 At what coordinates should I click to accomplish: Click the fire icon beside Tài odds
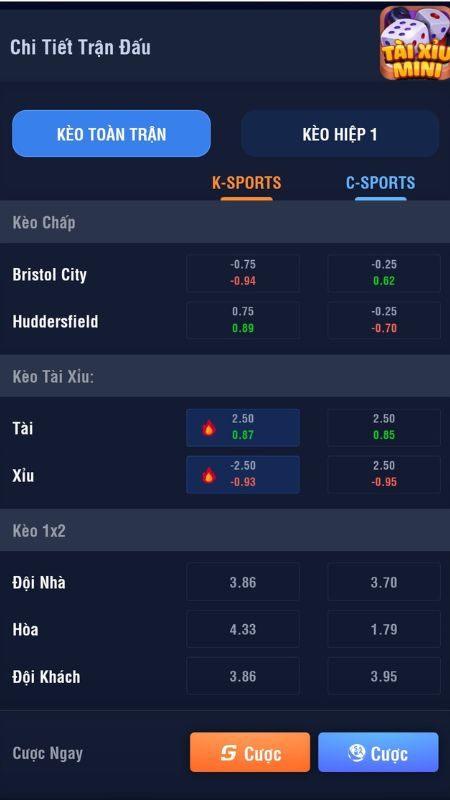tap(209, 428)
